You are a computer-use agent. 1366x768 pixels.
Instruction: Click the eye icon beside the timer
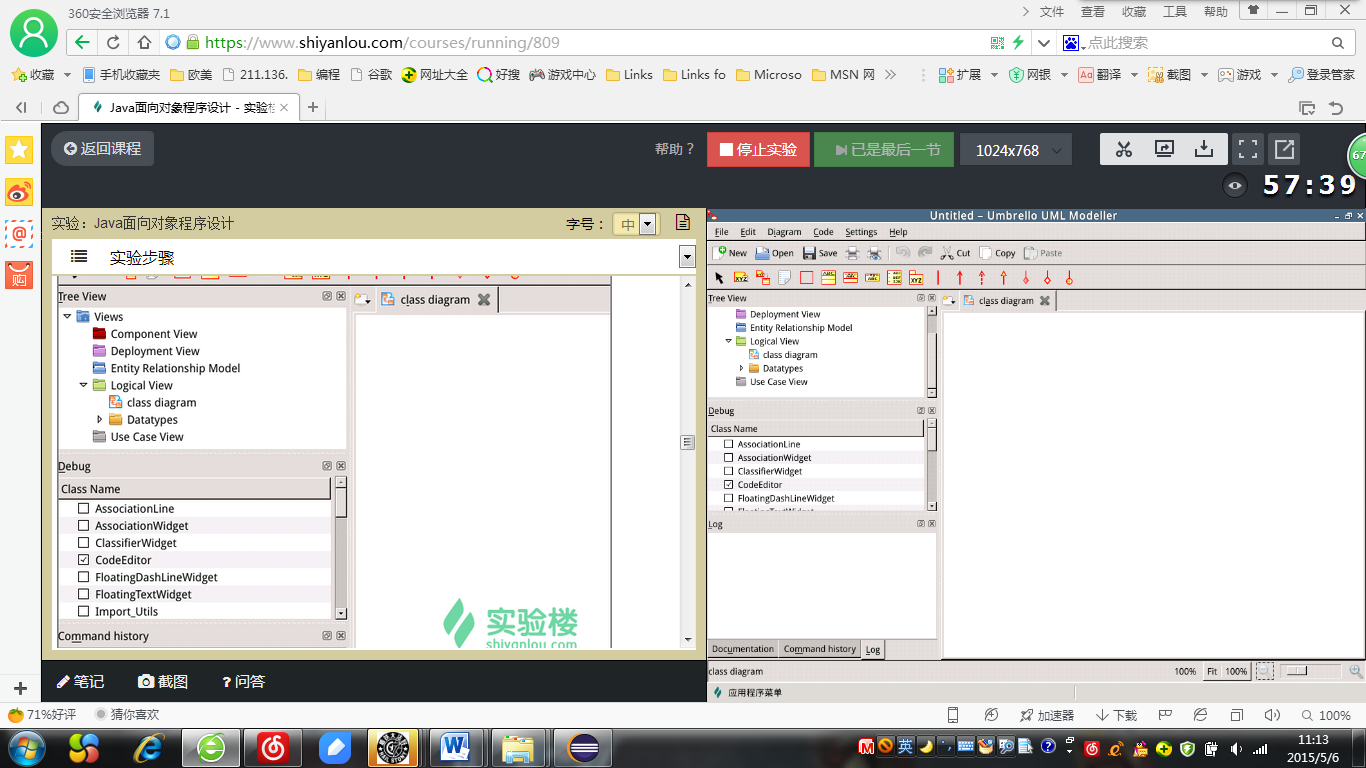pos(1236,185)
